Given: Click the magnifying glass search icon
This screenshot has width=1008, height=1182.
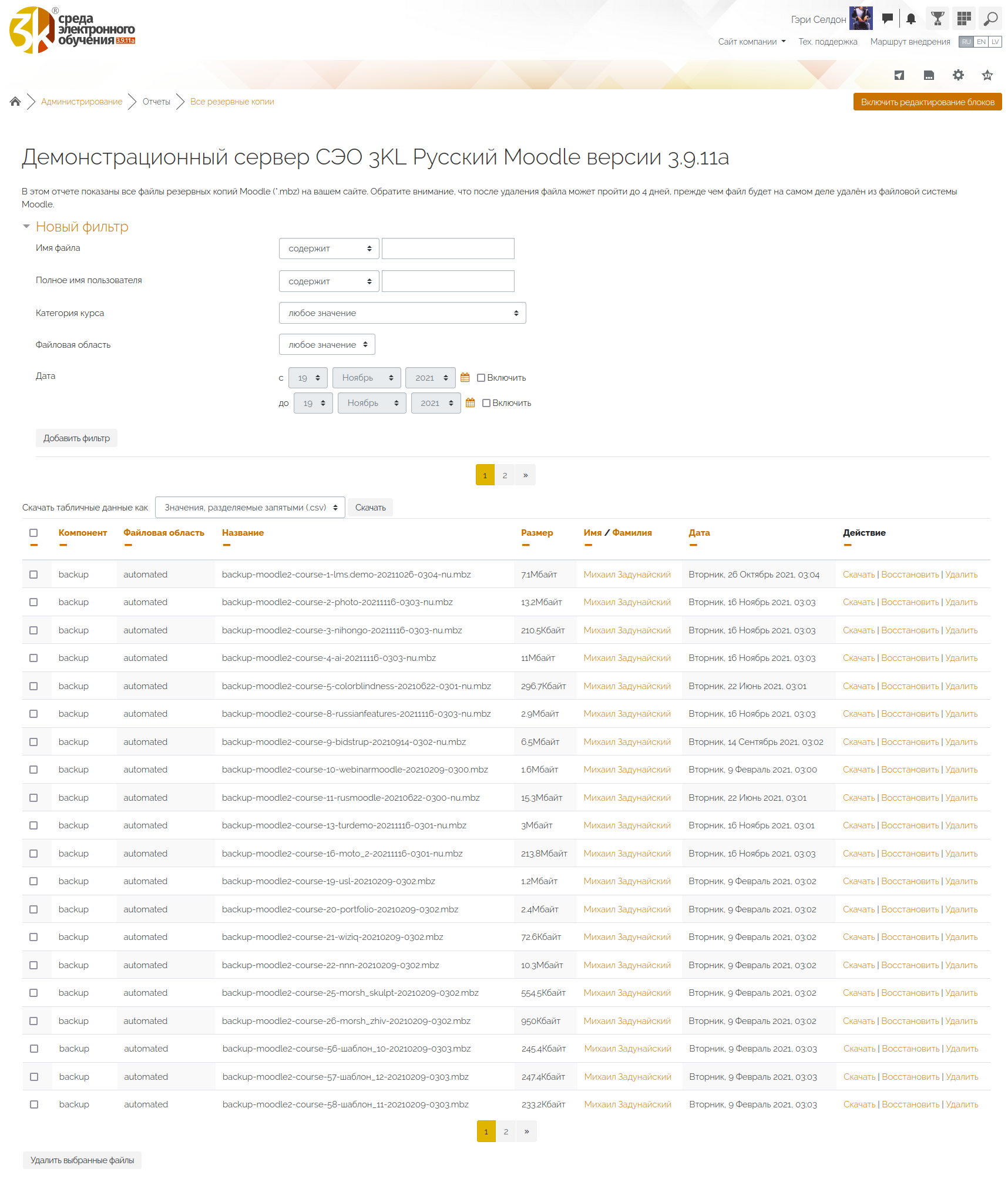Looking at the screenshot, I should pos(990,19).
